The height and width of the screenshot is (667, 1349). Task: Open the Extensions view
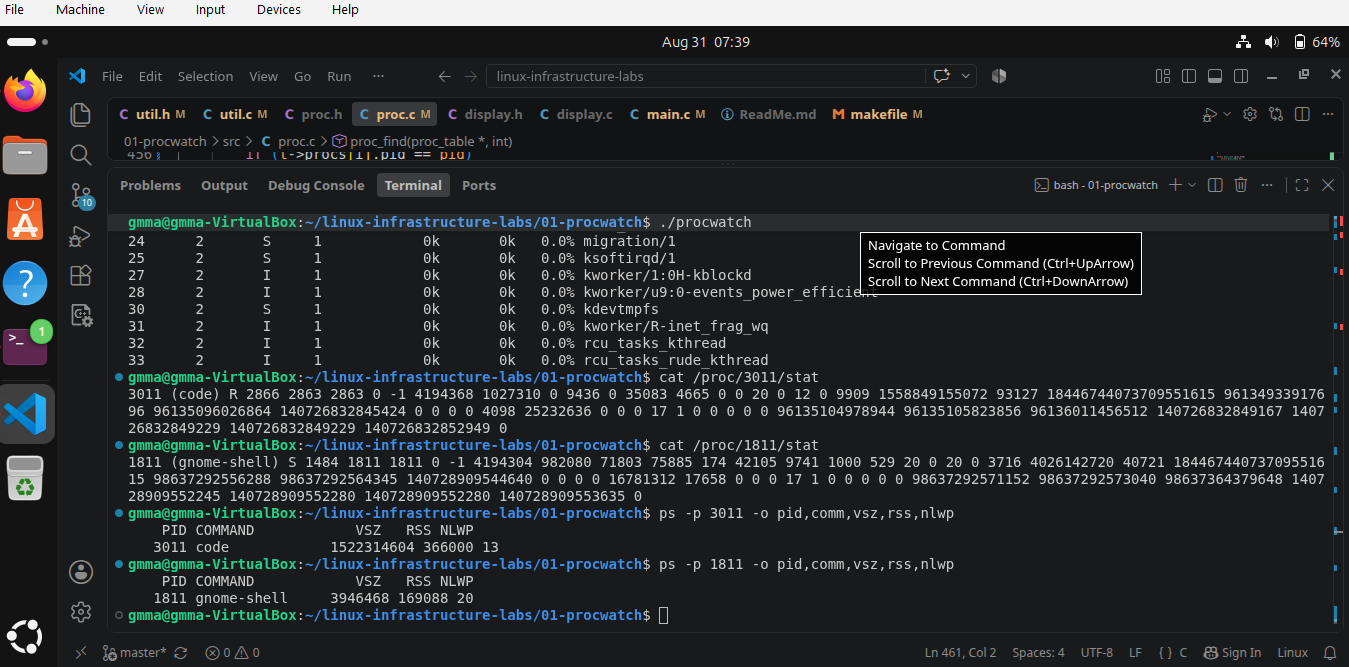click(81, 275)
